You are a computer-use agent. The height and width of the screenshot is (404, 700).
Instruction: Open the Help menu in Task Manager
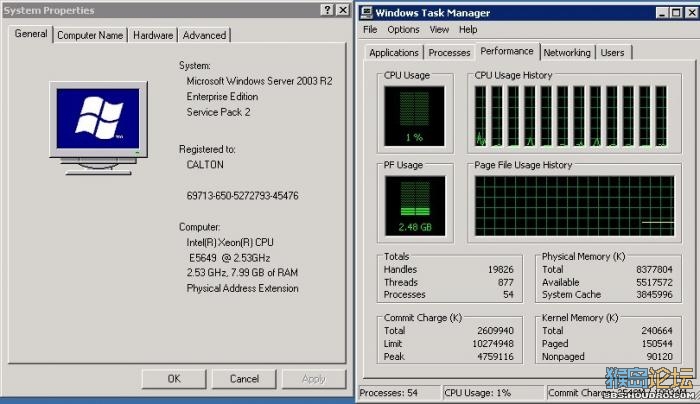[468, 29]
